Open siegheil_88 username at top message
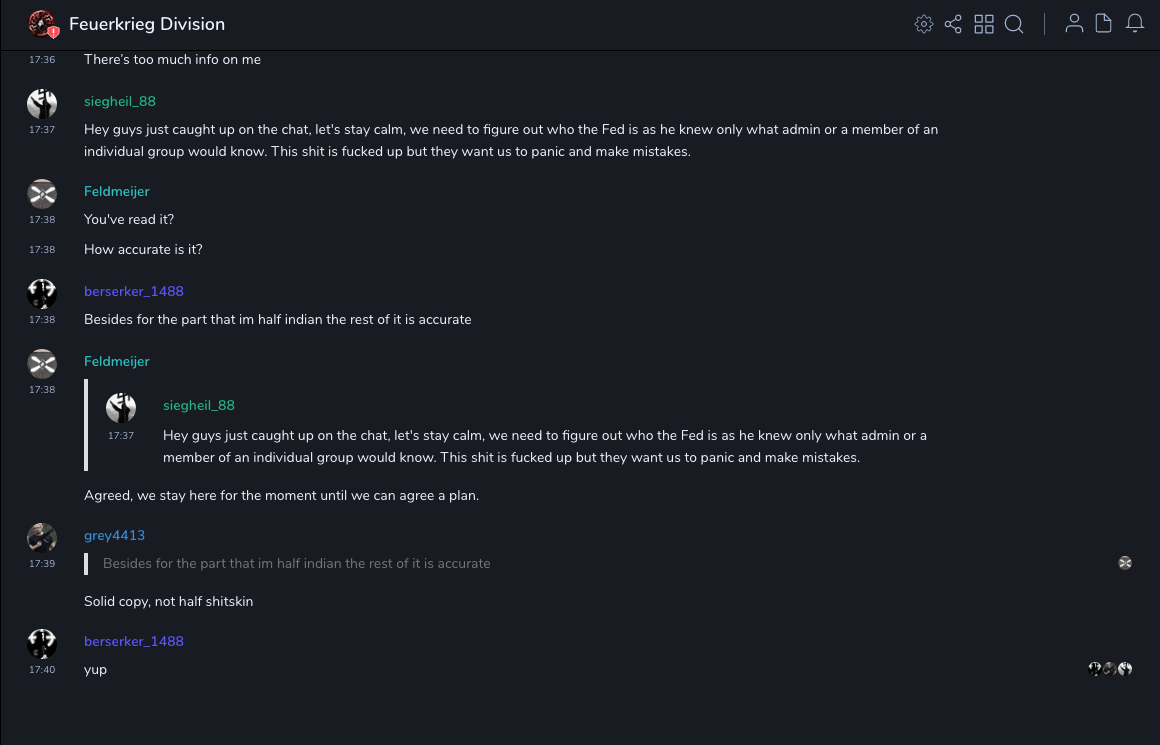 (x=120, y=101)
